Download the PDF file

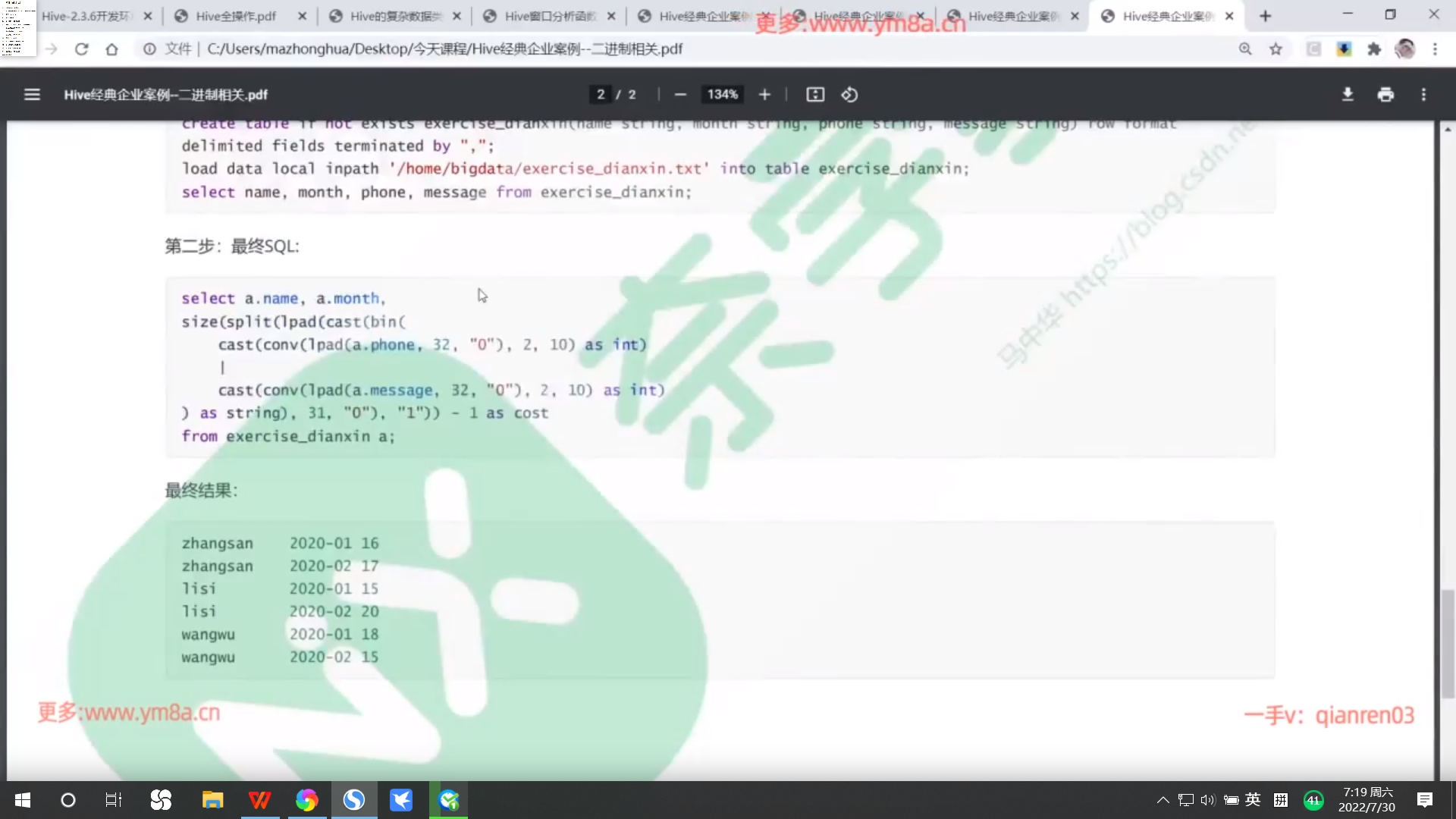pos(1348,95)
